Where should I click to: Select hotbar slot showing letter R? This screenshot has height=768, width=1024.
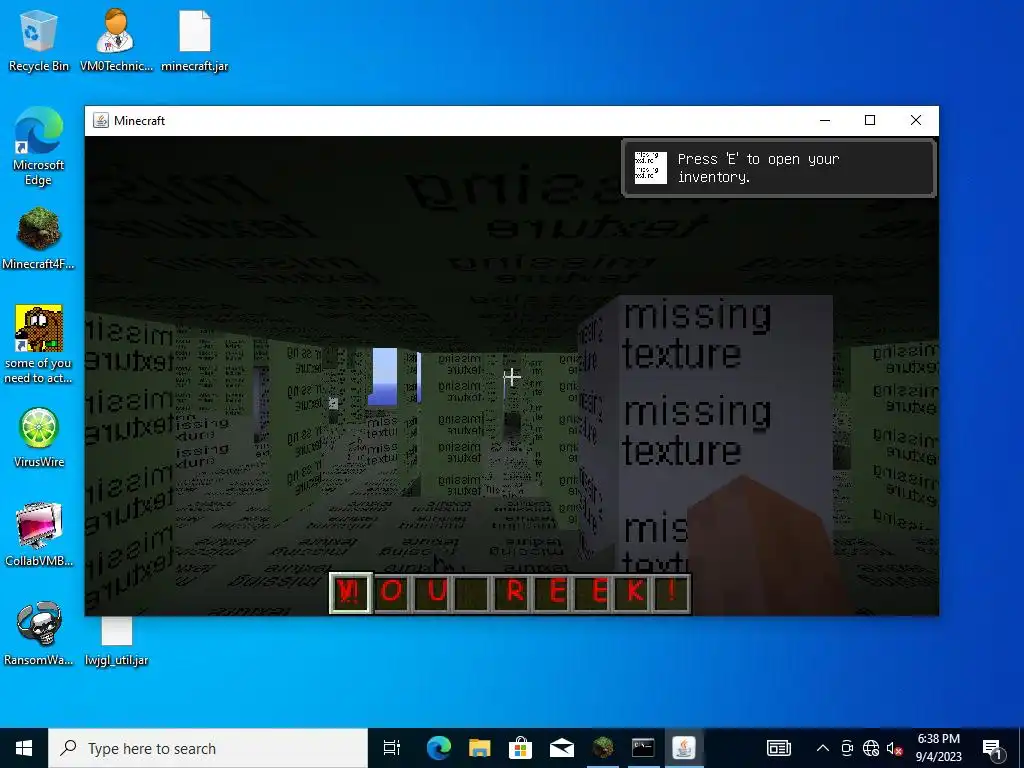pos(511,593)
